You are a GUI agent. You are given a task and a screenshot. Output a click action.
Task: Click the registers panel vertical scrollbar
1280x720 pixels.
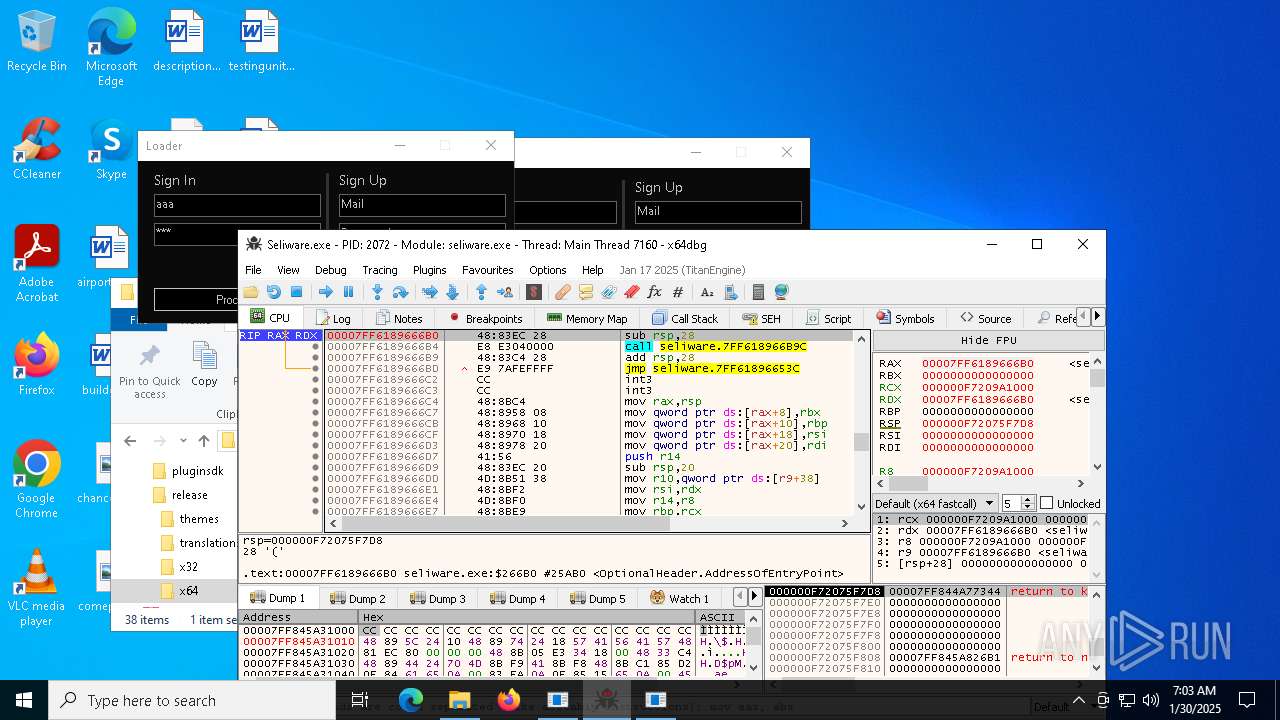point(1097,413)
